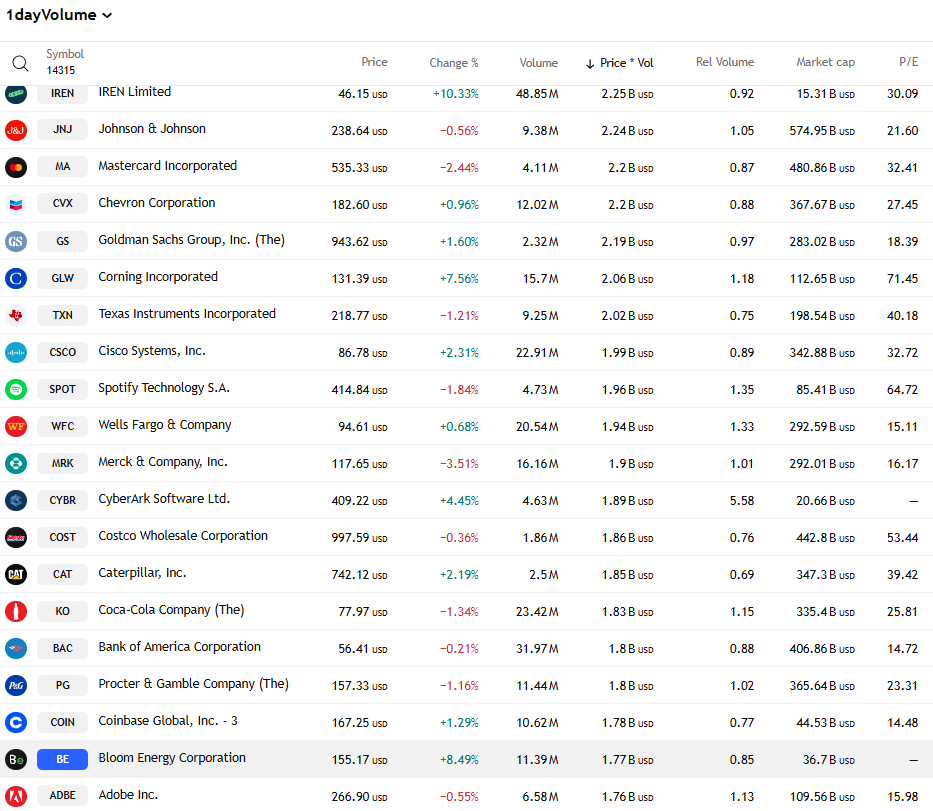Click Johnson & Johnson's 574.95 B market cap
The image size is (933, 811).
pos(822,131)
